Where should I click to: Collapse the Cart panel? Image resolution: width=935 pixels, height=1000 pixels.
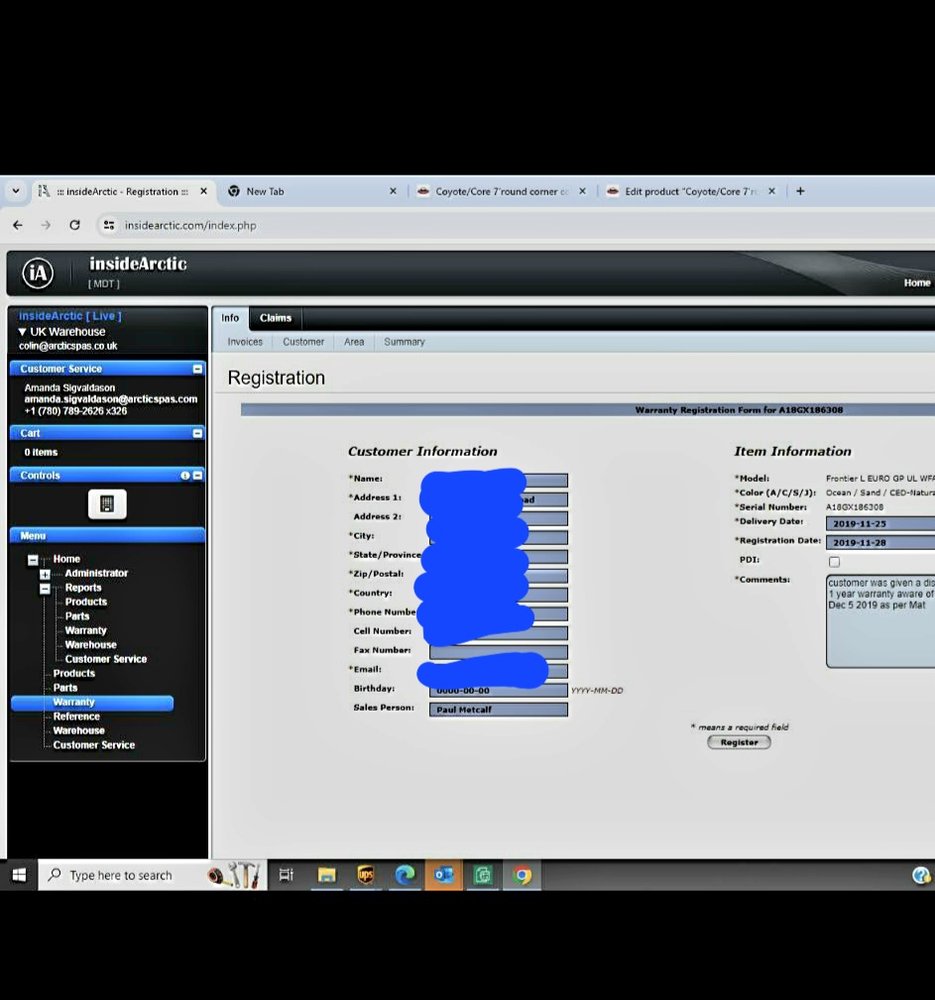tap(197, 433)
